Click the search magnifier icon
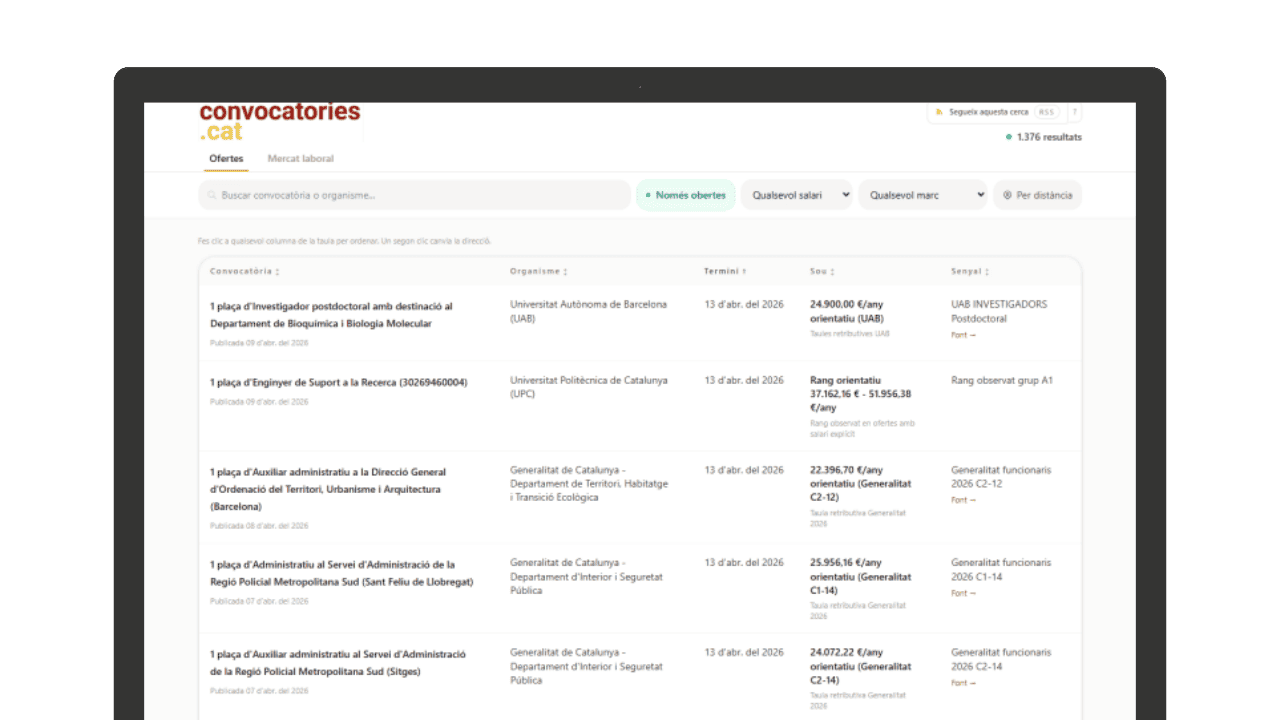 (212, 196)
